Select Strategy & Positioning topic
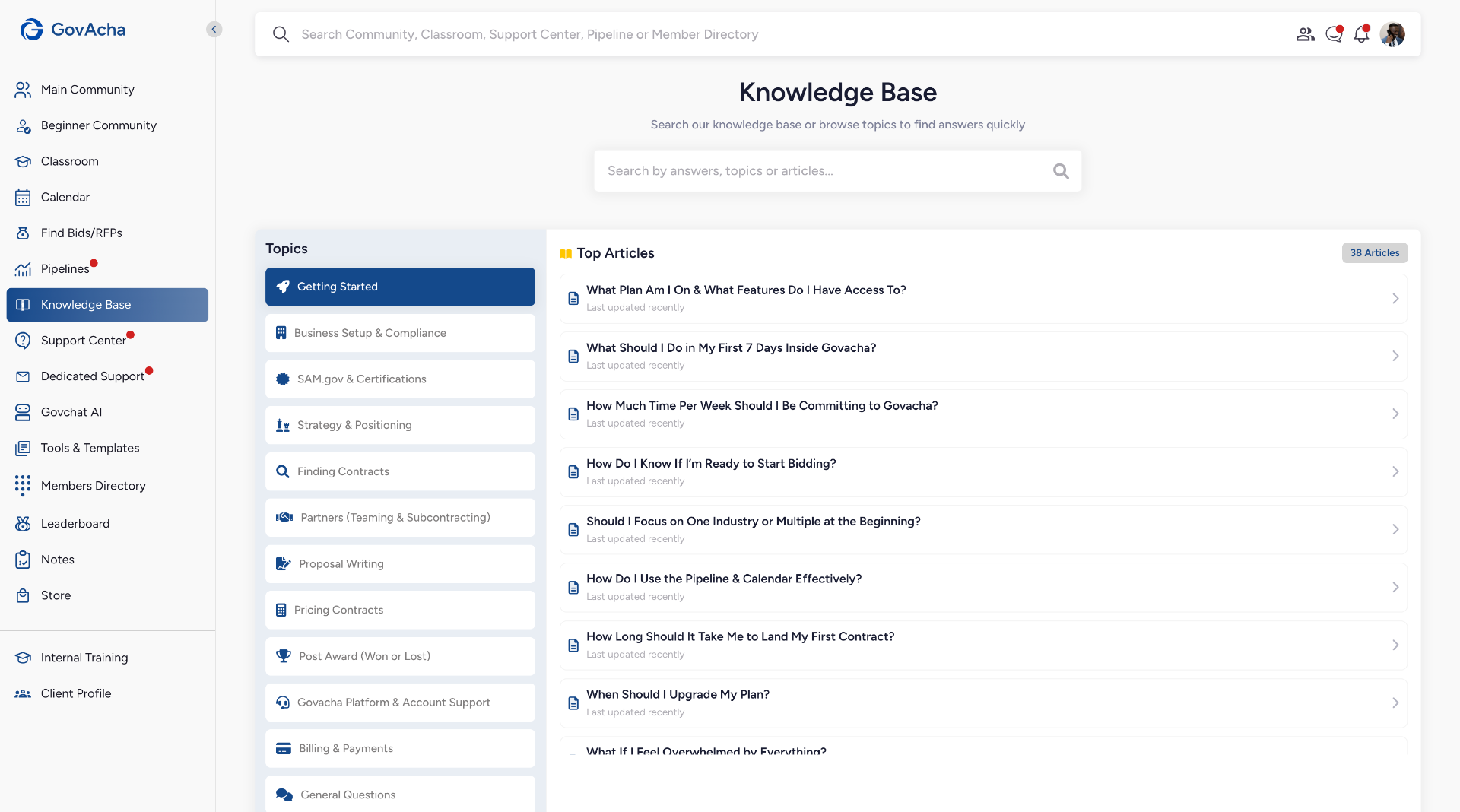This screenshot has height=812, width=1460. click(x=400, y=425)
